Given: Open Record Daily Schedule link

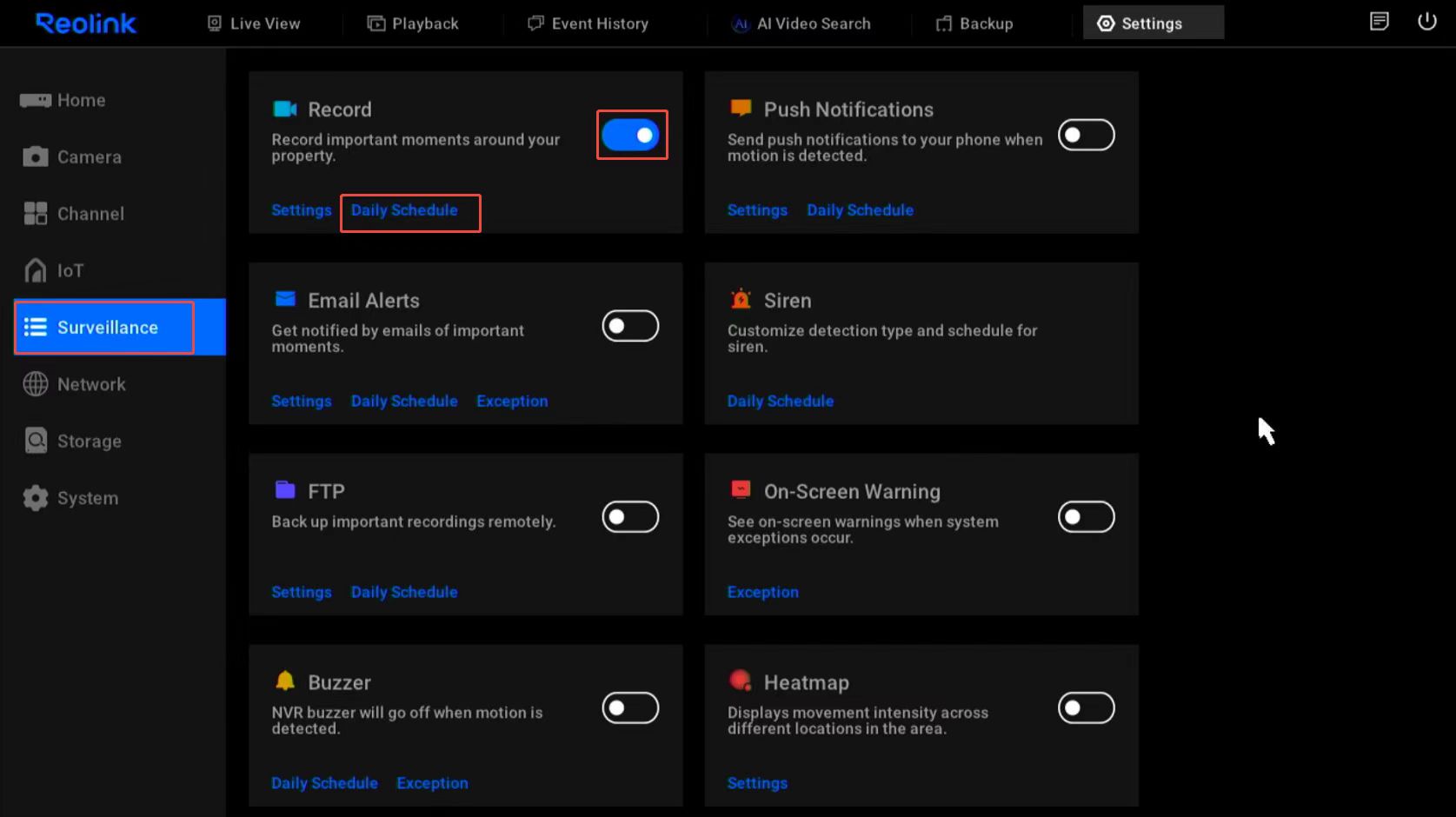Looking at the screenshot, I should tap(404, 210).
